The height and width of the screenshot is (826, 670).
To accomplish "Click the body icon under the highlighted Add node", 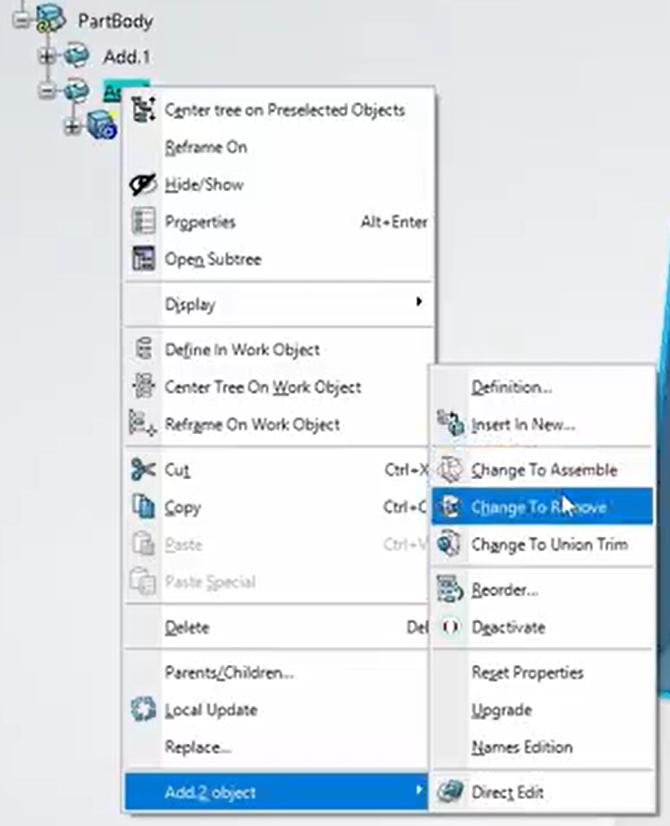I will [101, 125].
